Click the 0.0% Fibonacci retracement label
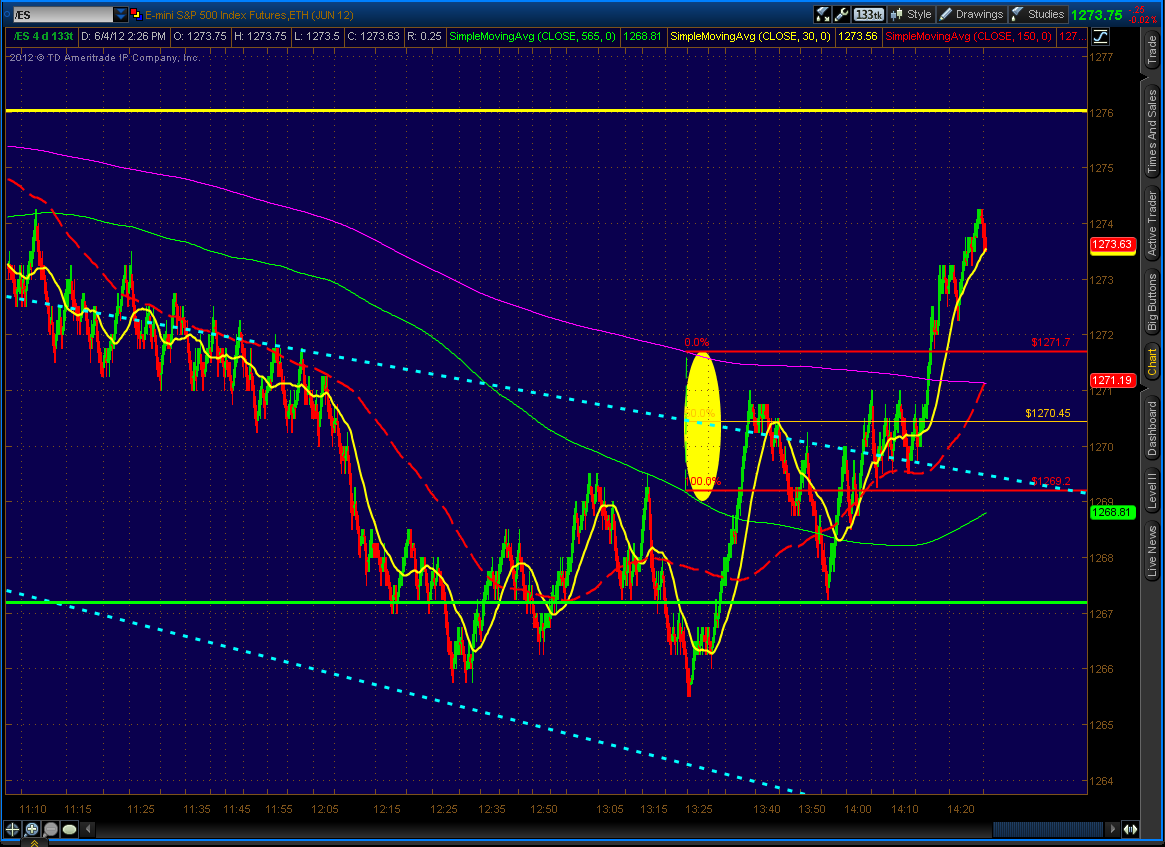The height and width of the screenshot is (847, 1165). pos(696,343)
